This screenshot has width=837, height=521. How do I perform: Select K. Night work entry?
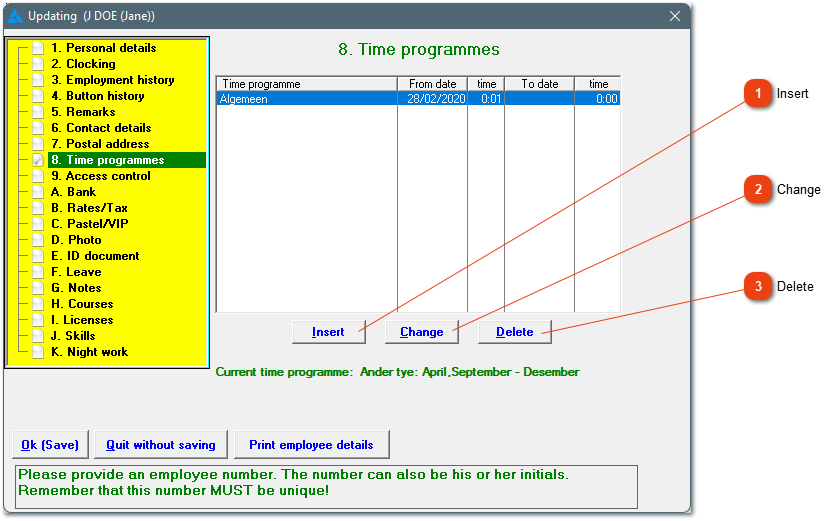pos(90,352)
